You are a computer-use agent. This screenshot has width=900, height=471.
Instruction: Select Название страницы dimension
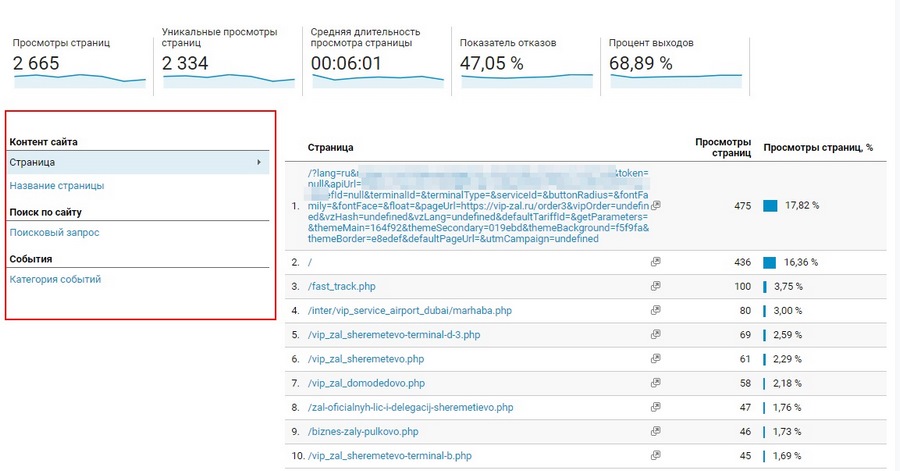coord(57,186)
